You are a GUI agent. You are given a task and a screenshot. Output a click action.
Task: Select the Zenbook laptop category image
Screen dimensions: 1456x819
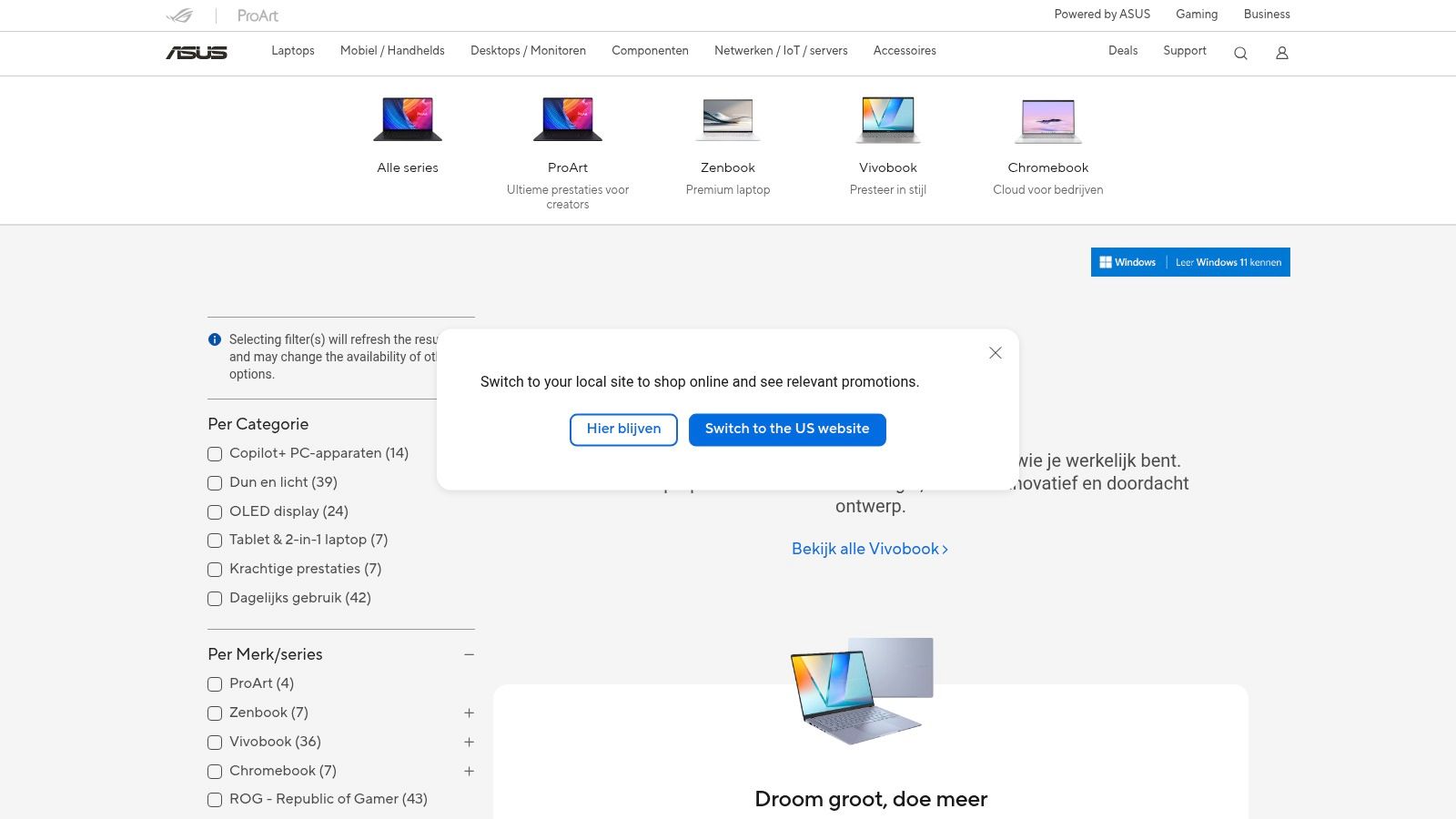(727, 118)
